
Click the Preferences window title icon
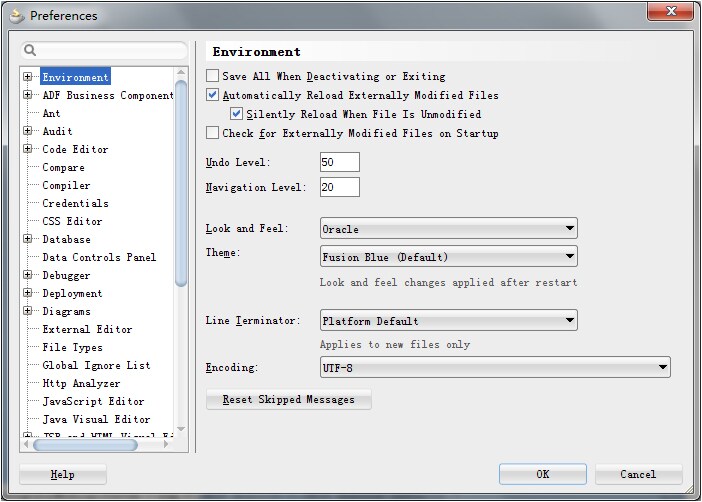click(17, 15)
